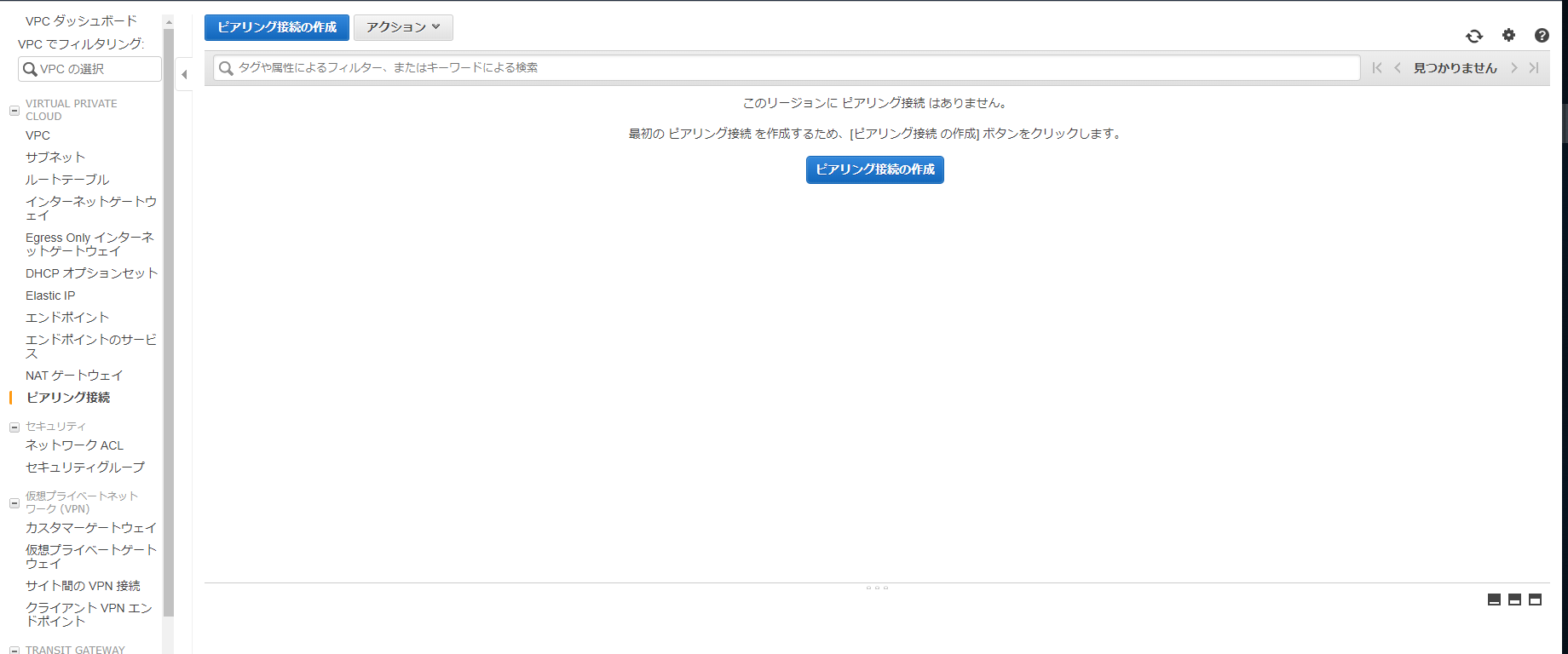Image resolution: width=1568 pixels, height=654 pixels.
Task: Focus the VPC の選択 filter field
Action: 89,69
